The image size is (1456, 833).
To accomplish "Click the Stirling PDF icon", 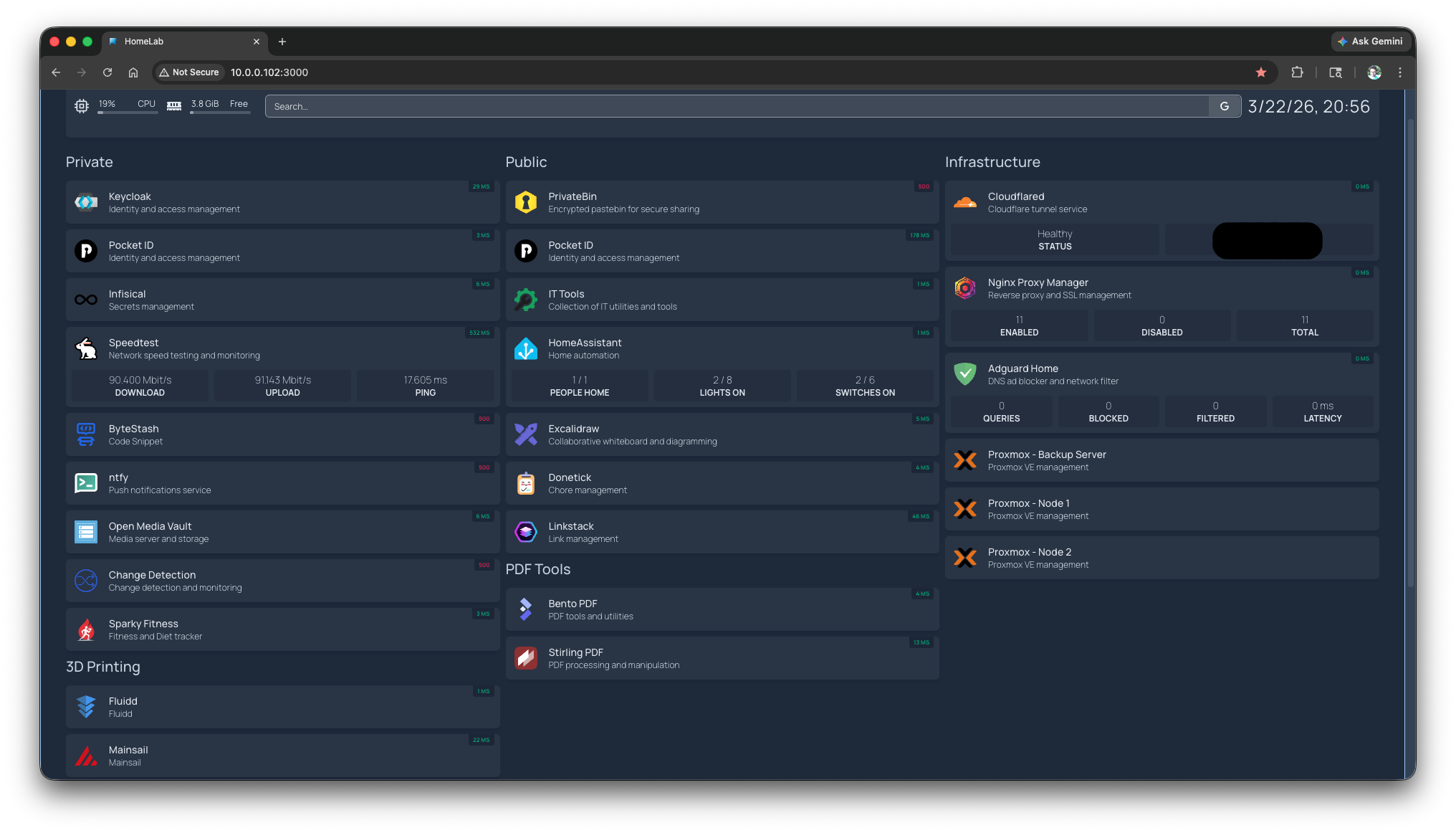I will tap(525, 658).
